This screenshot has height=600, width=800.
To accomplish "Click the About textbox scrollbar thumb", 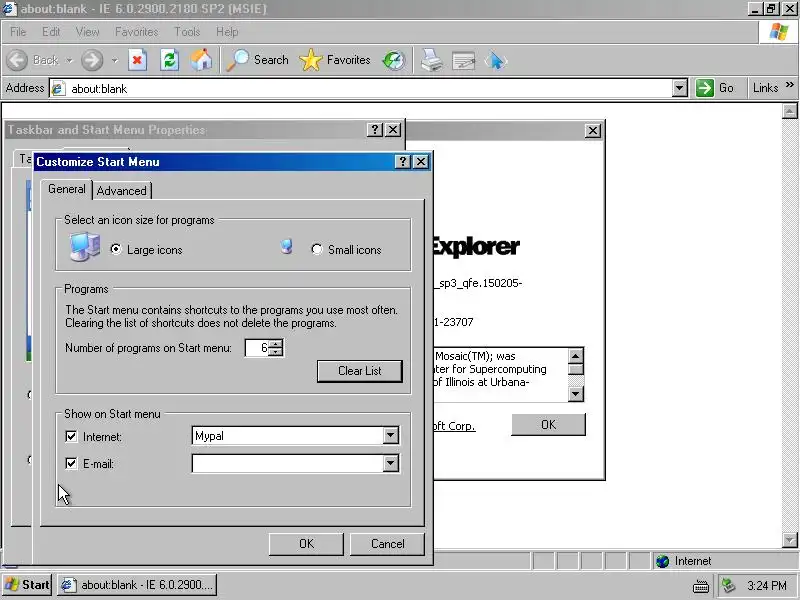I will click(576, 369).
